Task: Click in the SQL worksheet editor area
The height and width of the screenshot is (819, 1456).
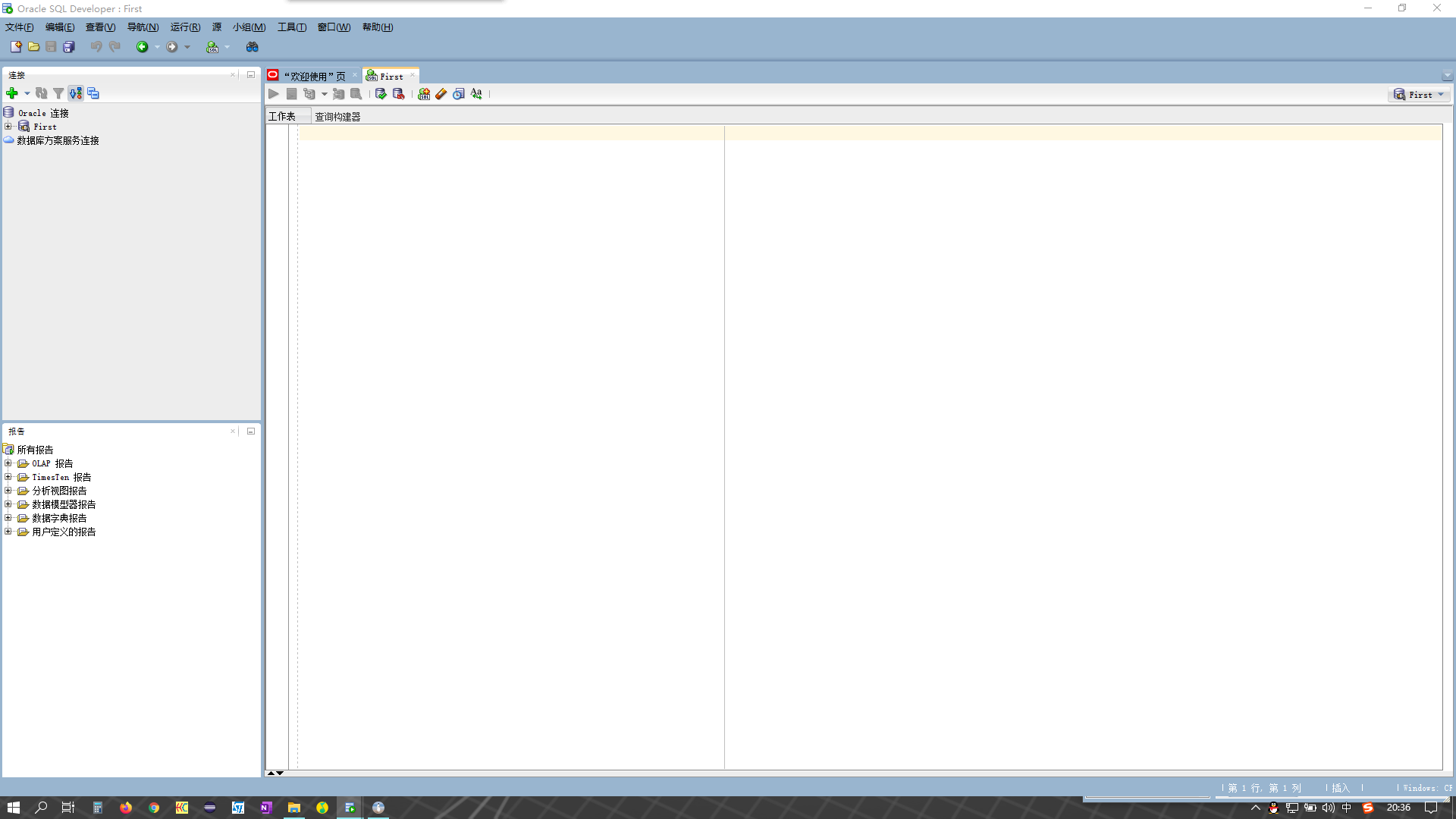Action: (x=834, y=379)
